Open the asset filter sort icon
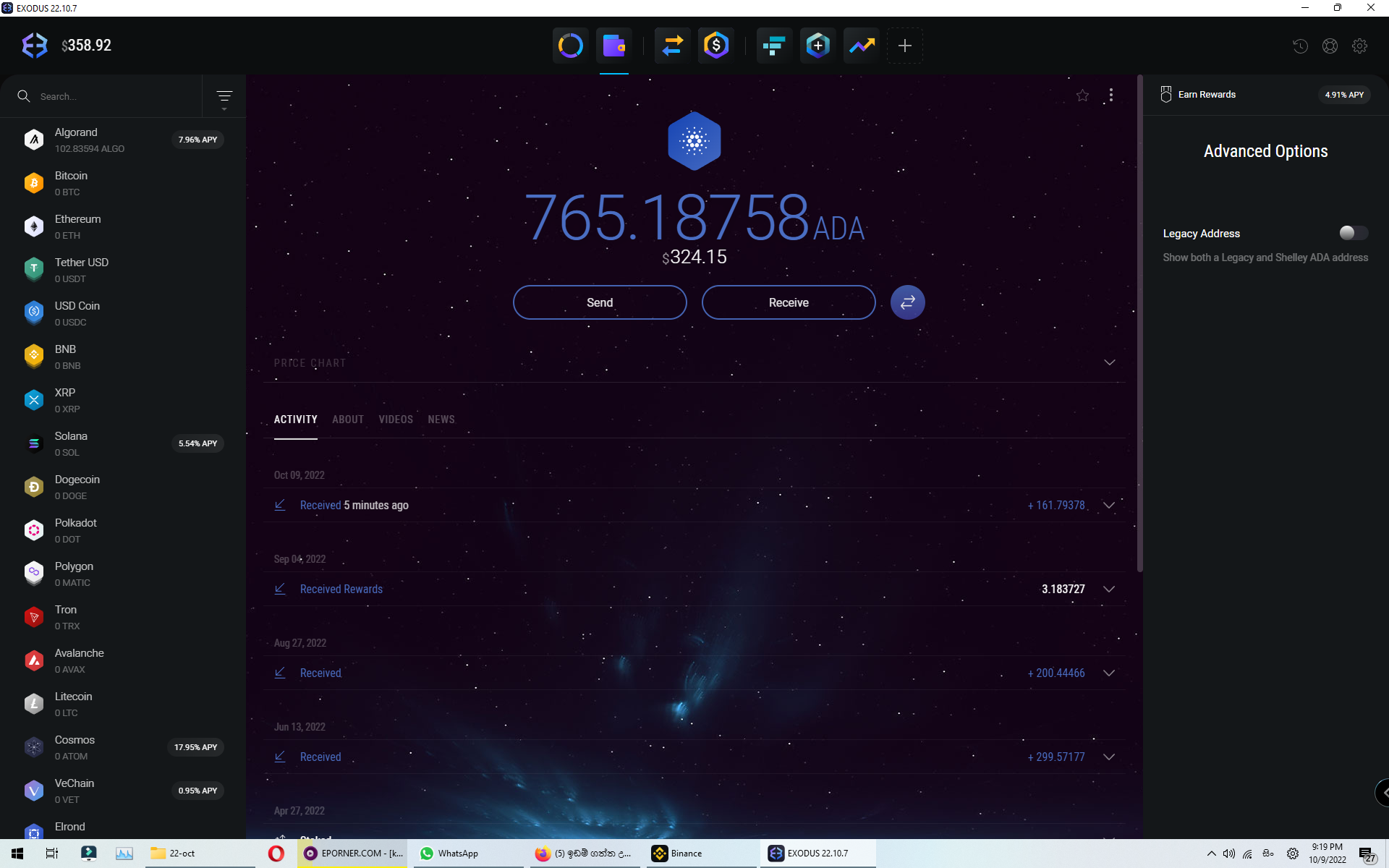The width and height of the screenshot is (1389, 868). [224, 96]
